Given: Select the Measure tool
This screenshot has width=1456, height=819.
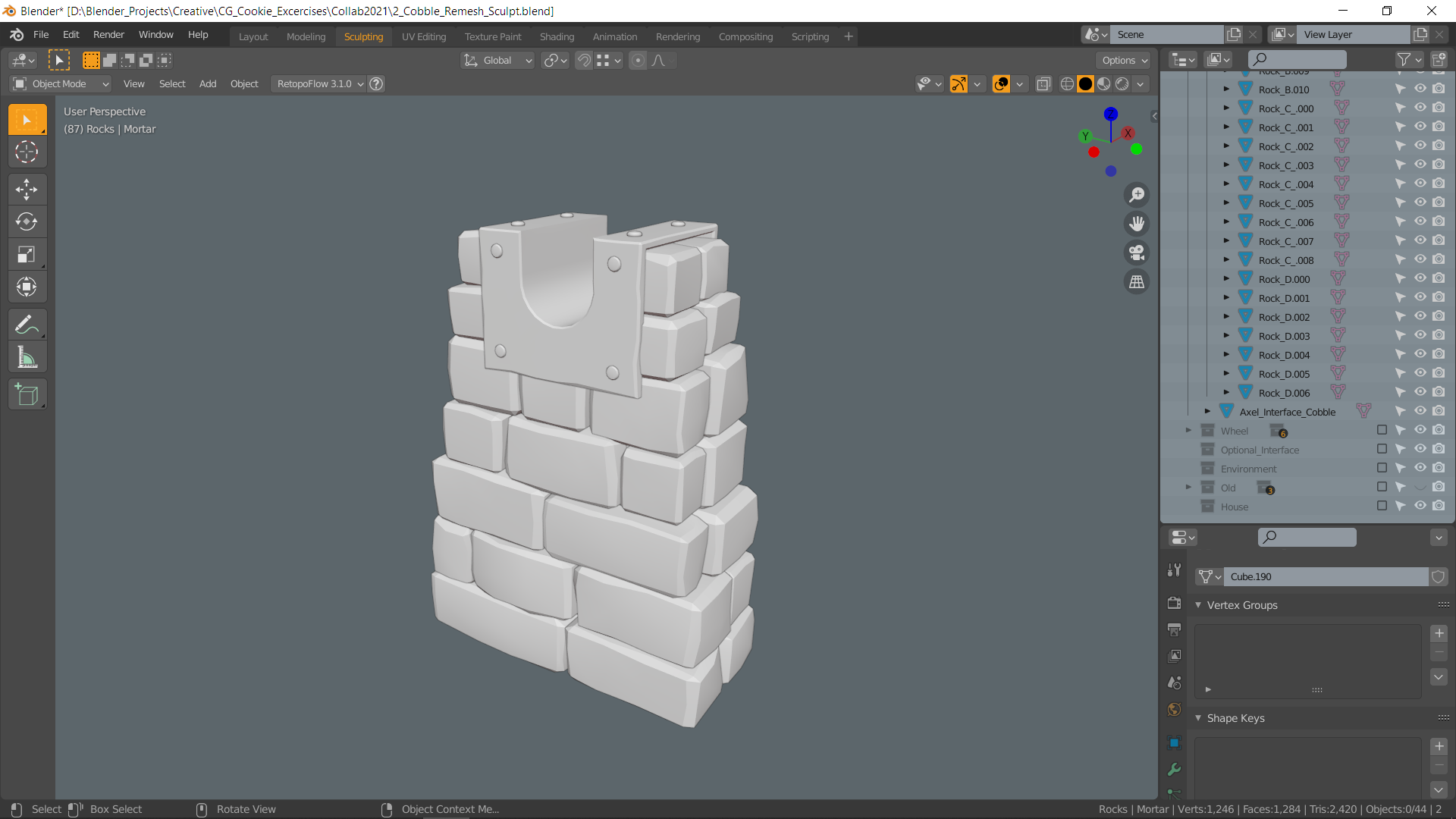Looking at the screenshot, I should [x=27, y=357].
